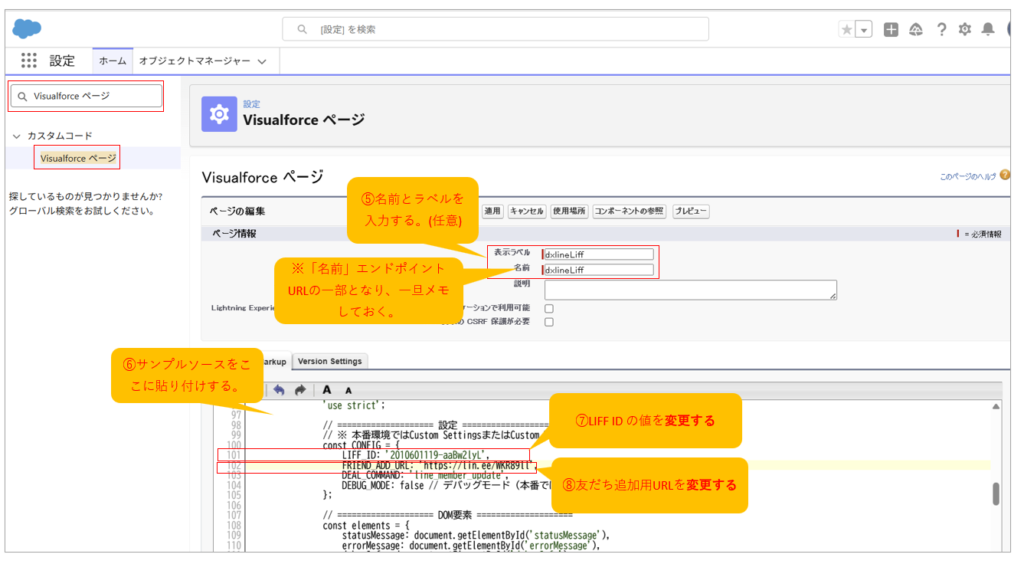Click the FRIEND_ADD_URL code line 102
This screenshot has height=564, width=1024.
438,465
